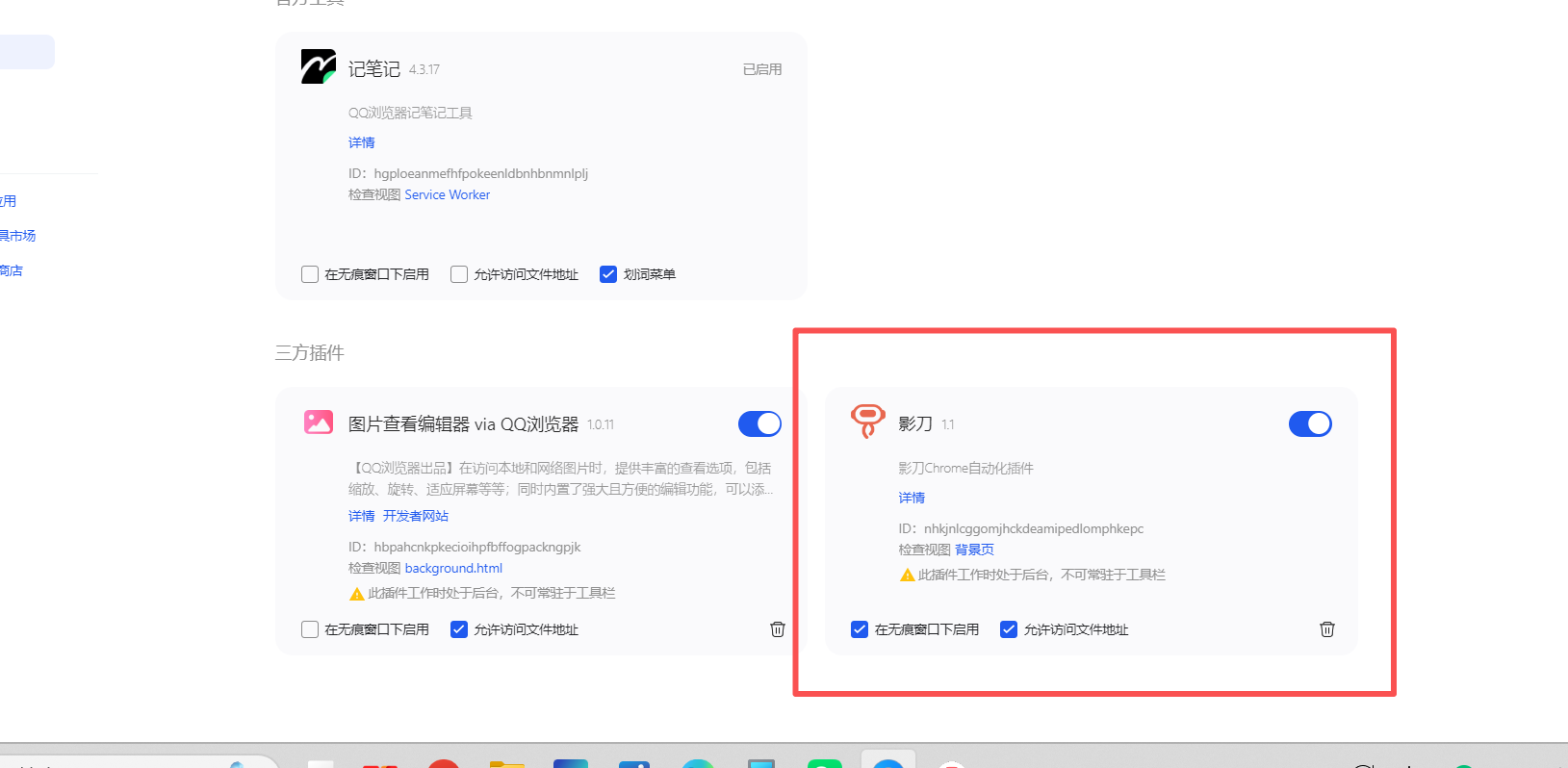Image resolution: width=1568 pixels, height=768 pixels.
Task: Enable 在无痕窗口下启用 for 图片查看编辑器
Action: click(x=310, y=629)
